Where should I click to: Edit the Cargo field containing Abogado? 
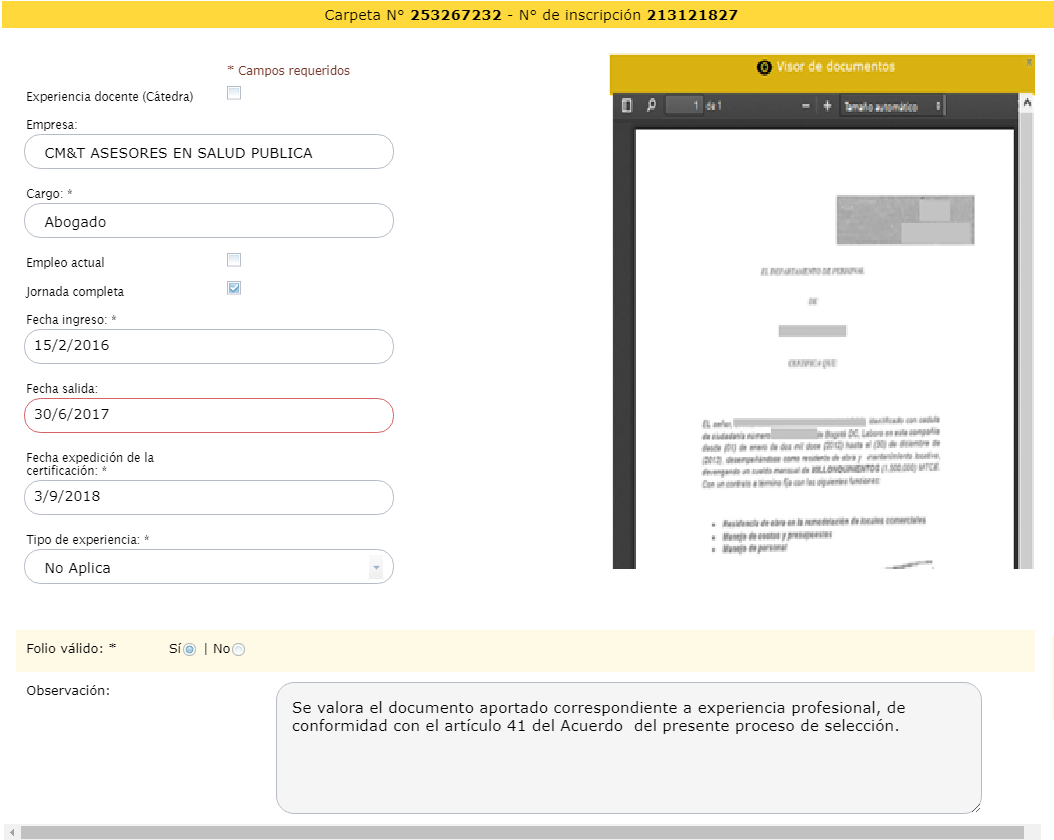tap(208, 221)
